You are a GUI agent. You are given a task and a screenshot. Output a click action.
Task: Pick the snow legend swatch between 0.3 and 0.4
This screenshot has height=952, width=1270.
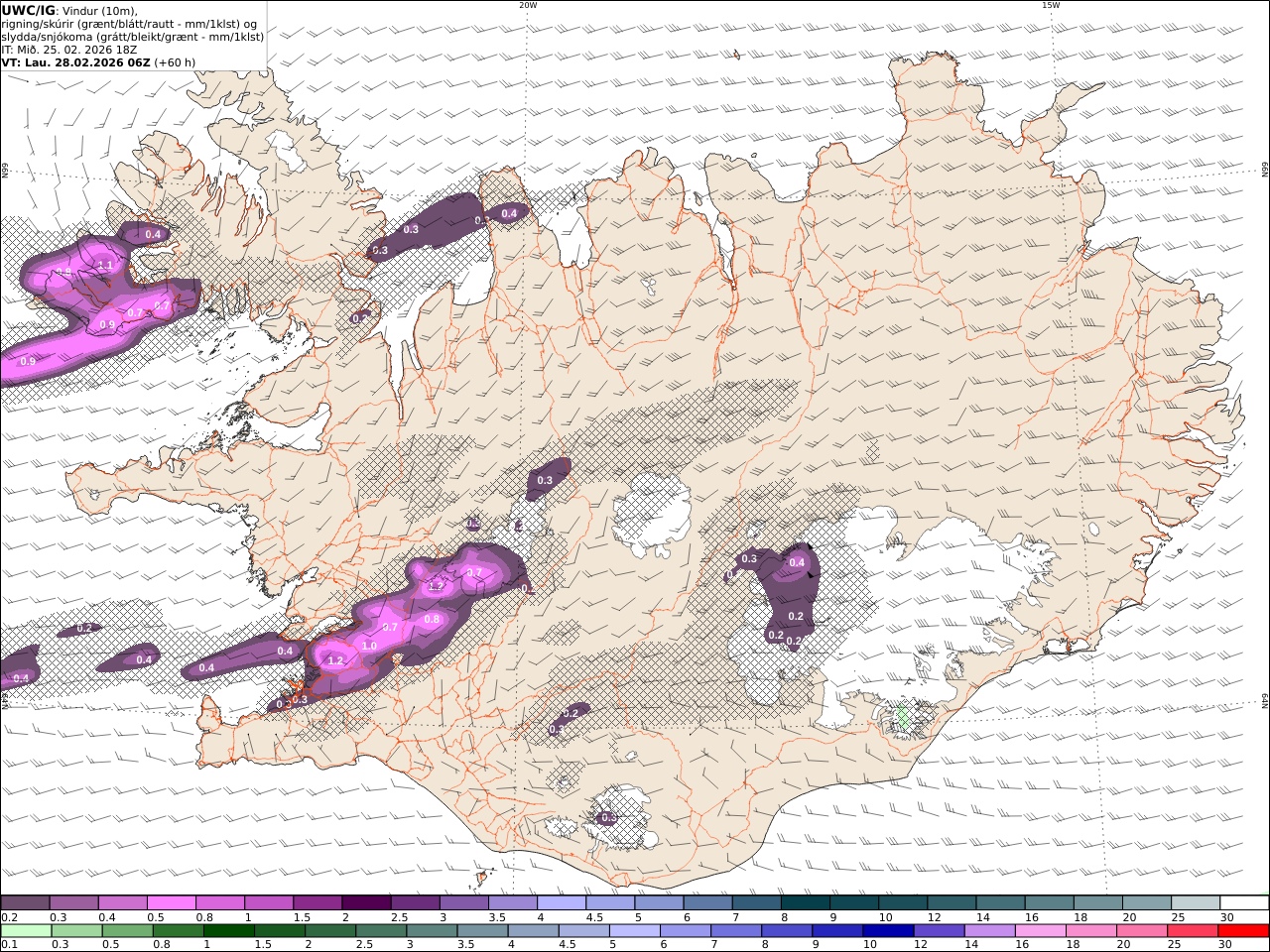[73, 902]
